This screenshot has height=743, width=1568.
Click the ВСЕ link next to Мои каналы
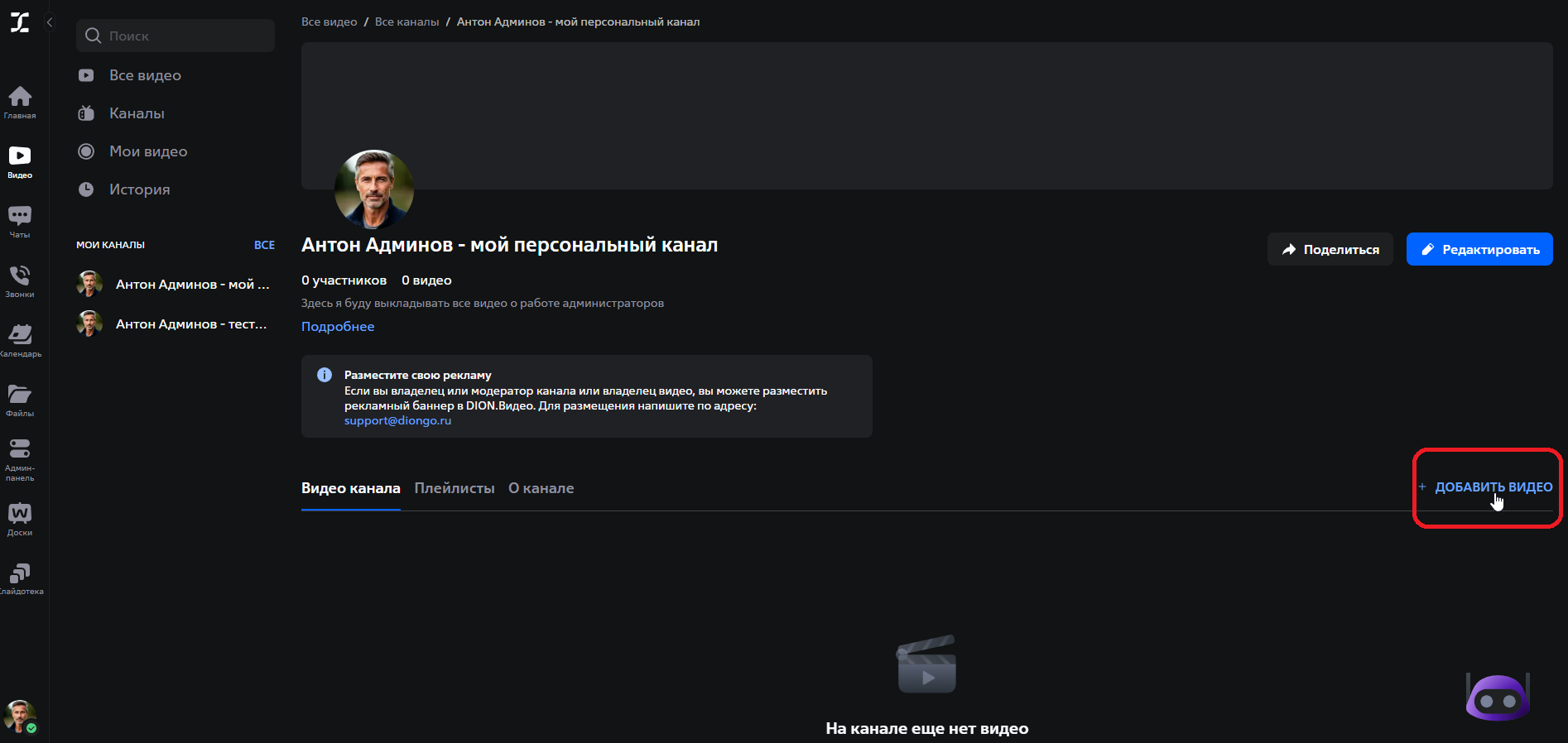click(264, 245)
